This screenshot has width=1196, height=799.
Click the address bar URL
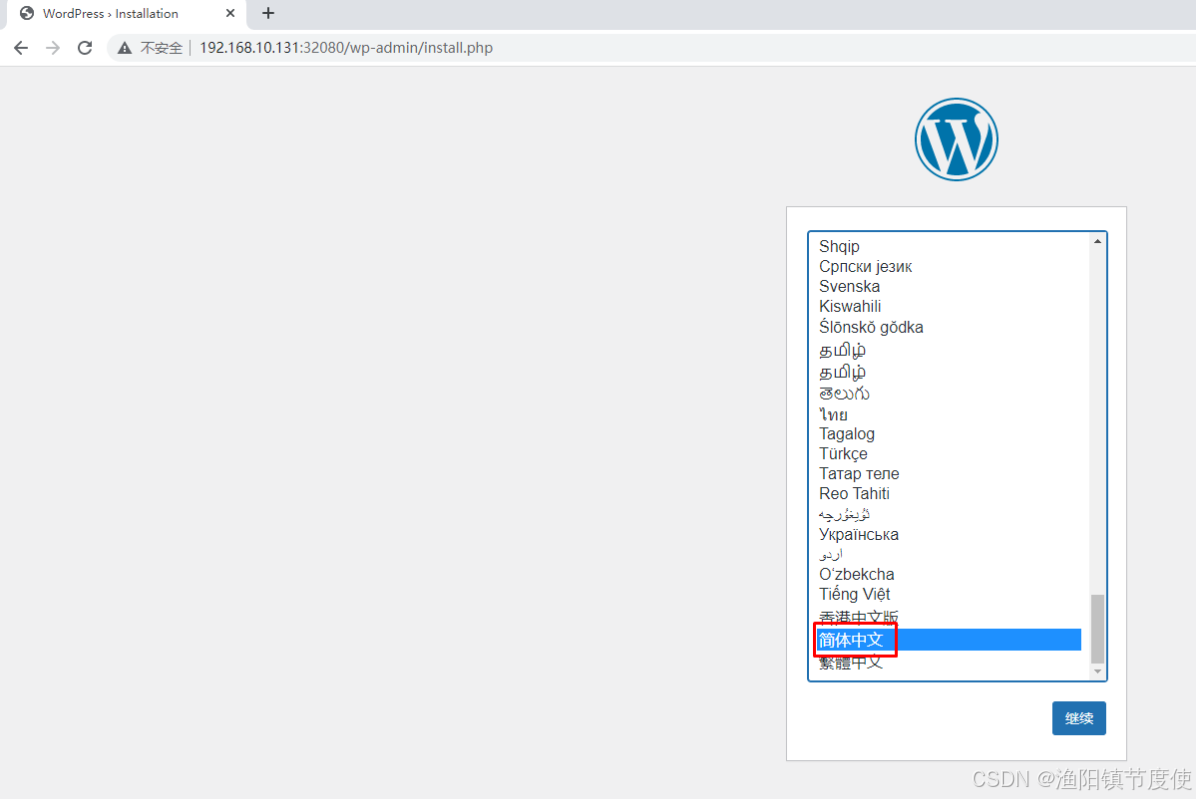(346, 48)
